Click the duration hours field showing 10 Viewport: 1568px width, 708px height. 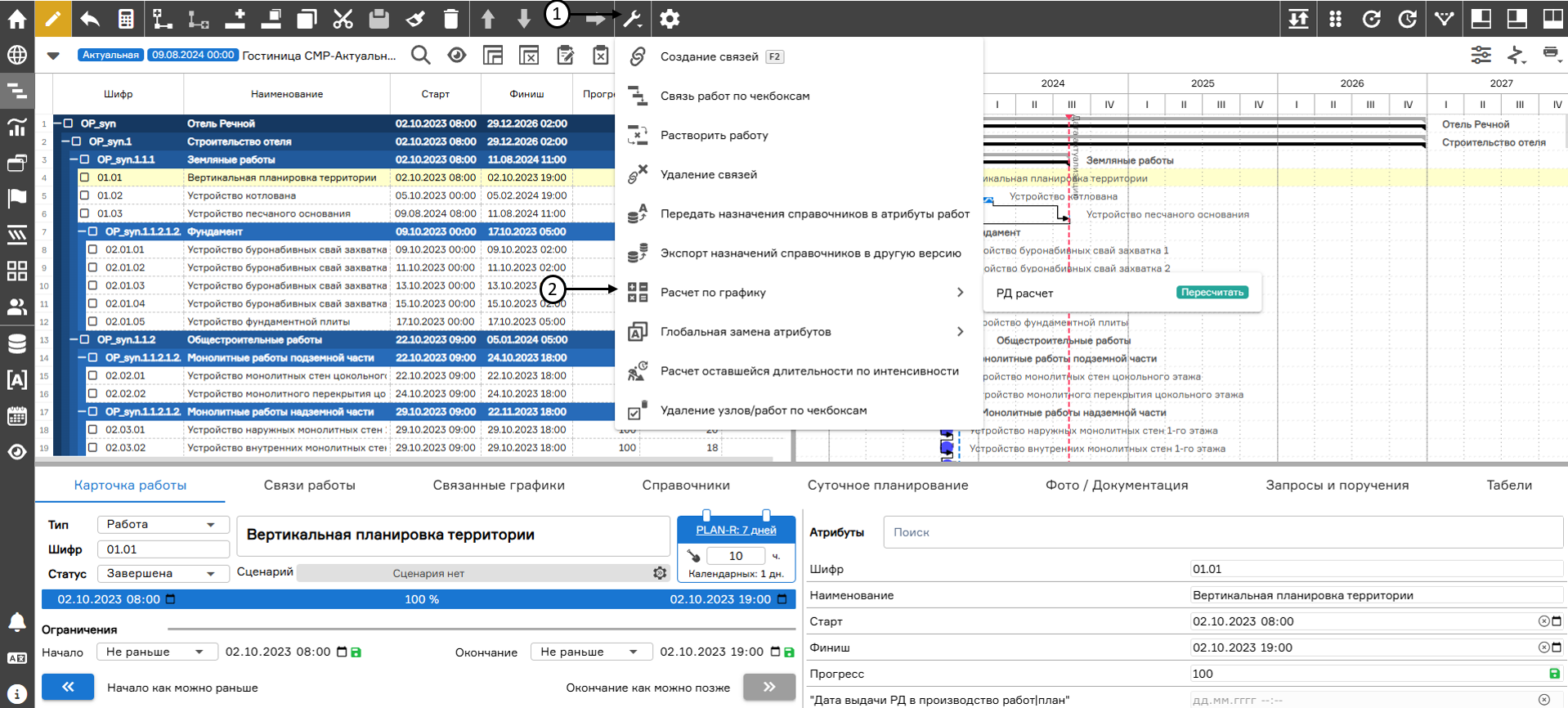click(735, 556)
